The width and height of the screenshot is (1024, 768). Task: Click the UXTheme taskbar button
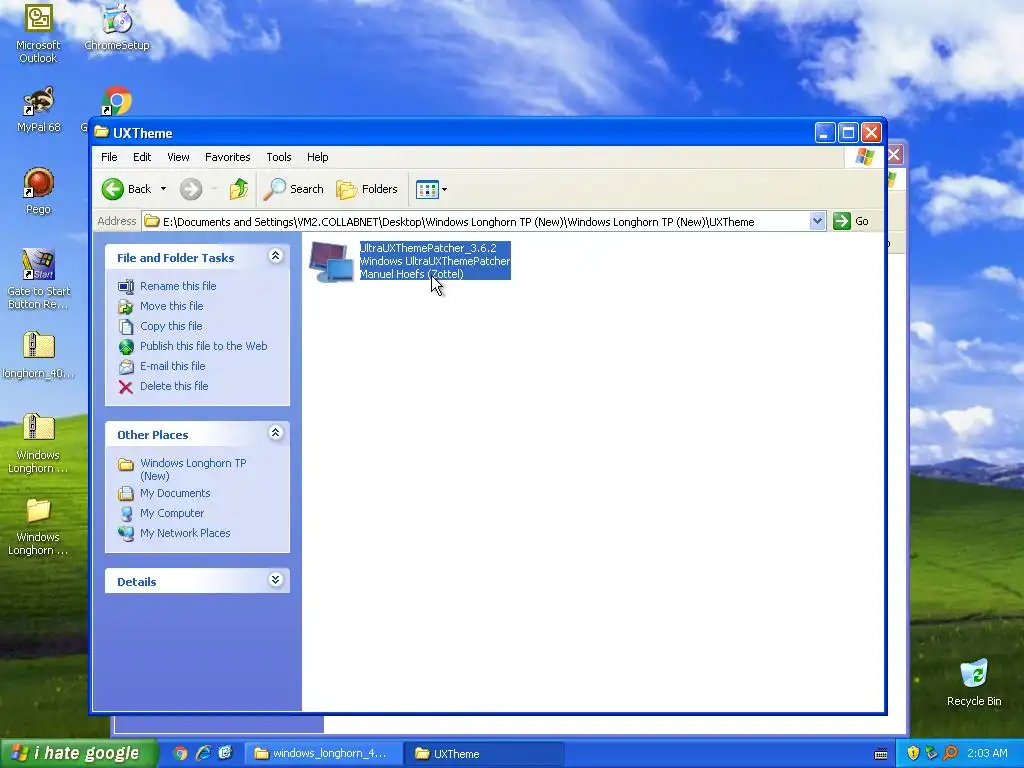(x=482, y=754)
